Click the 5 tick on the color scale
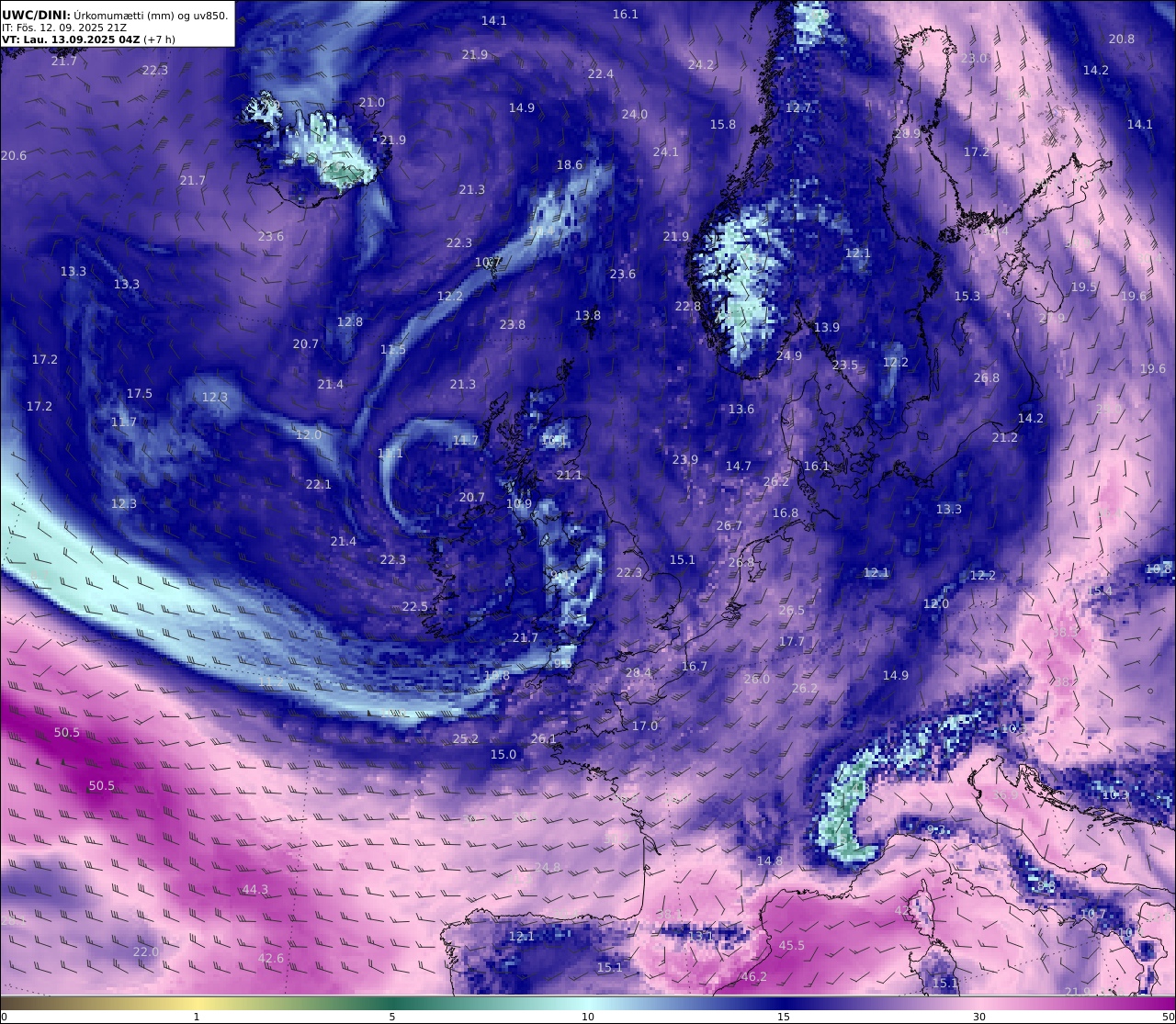The height and width of the screenshot is (1024, 1176). point(392,1017)
